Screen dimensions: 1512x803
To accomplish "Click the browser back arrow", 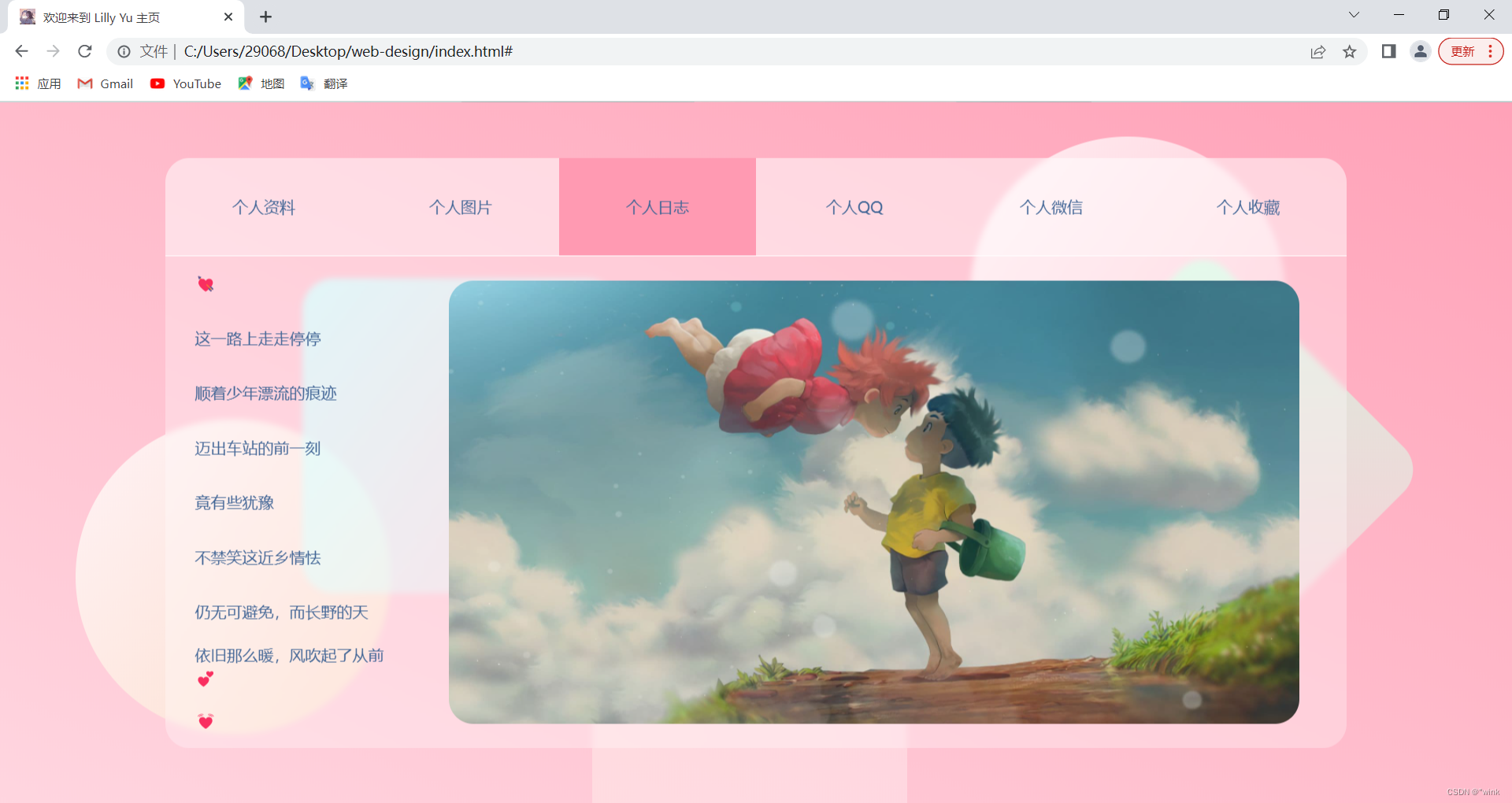I will coord(21,51).
